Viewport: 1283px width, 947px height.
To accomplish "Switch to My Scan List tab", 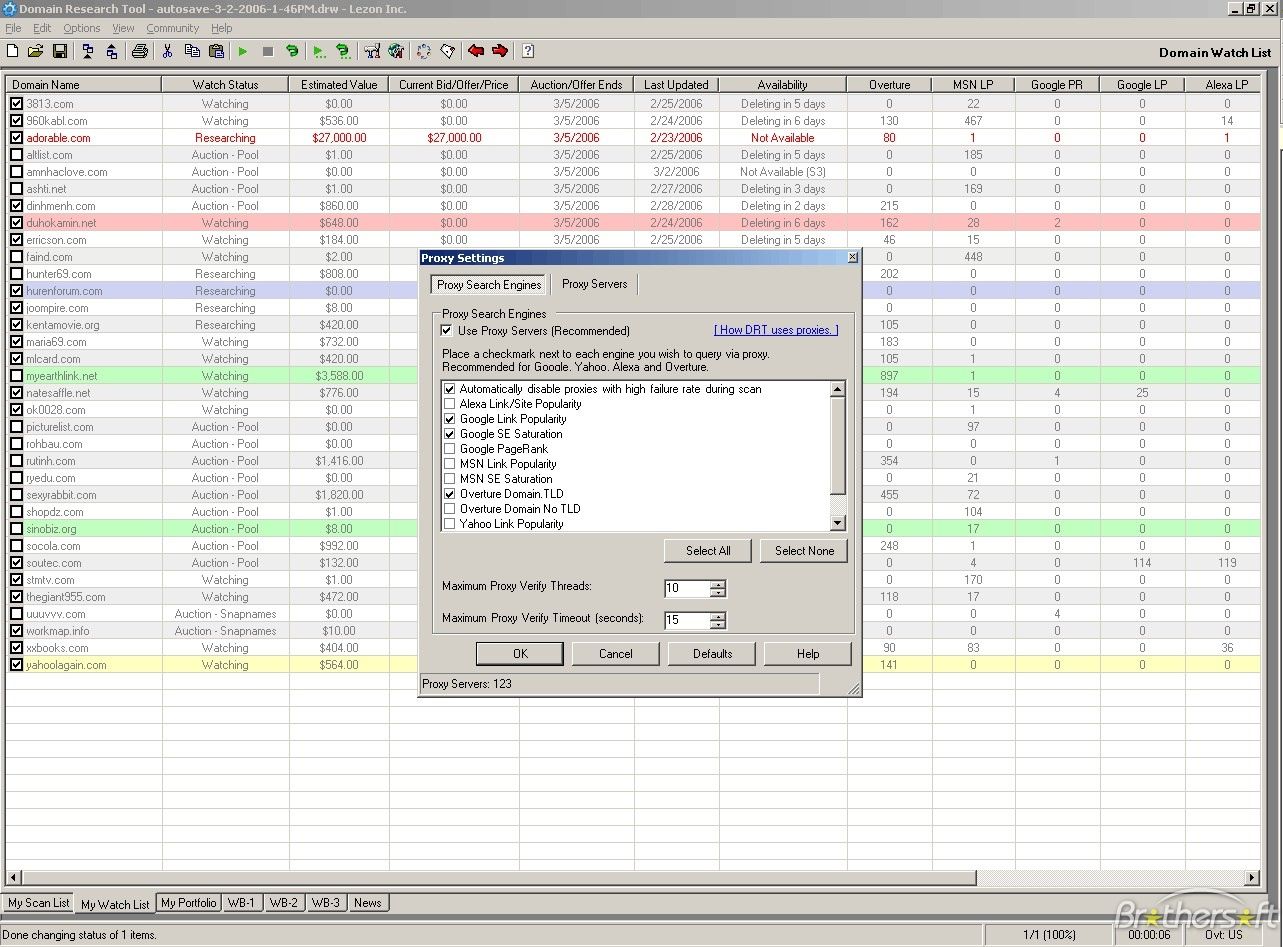I will click(39, 903).
